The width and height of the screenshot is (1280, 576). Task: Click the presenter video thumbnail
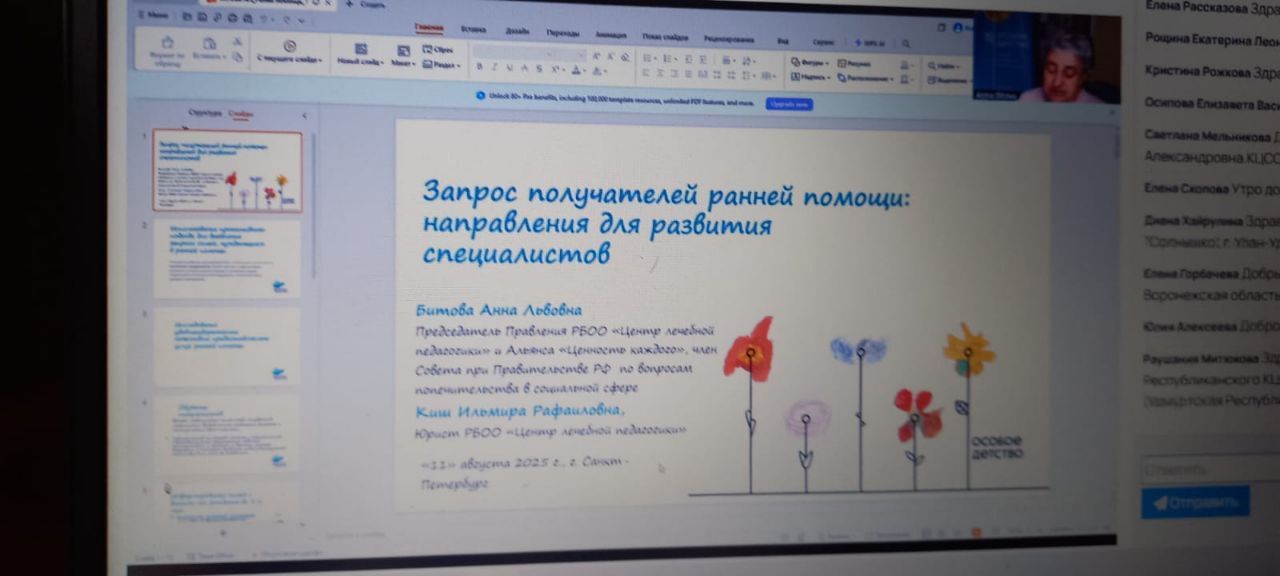pos(1047,58)
